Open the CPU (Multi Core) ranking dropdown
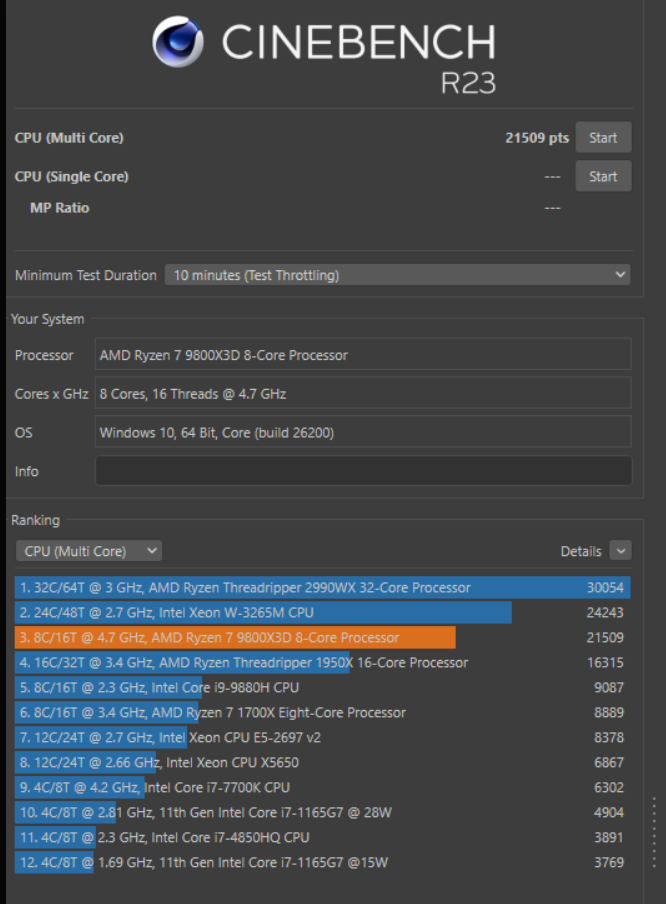Screen dimensions: 666x904 [x=89, y=551]
